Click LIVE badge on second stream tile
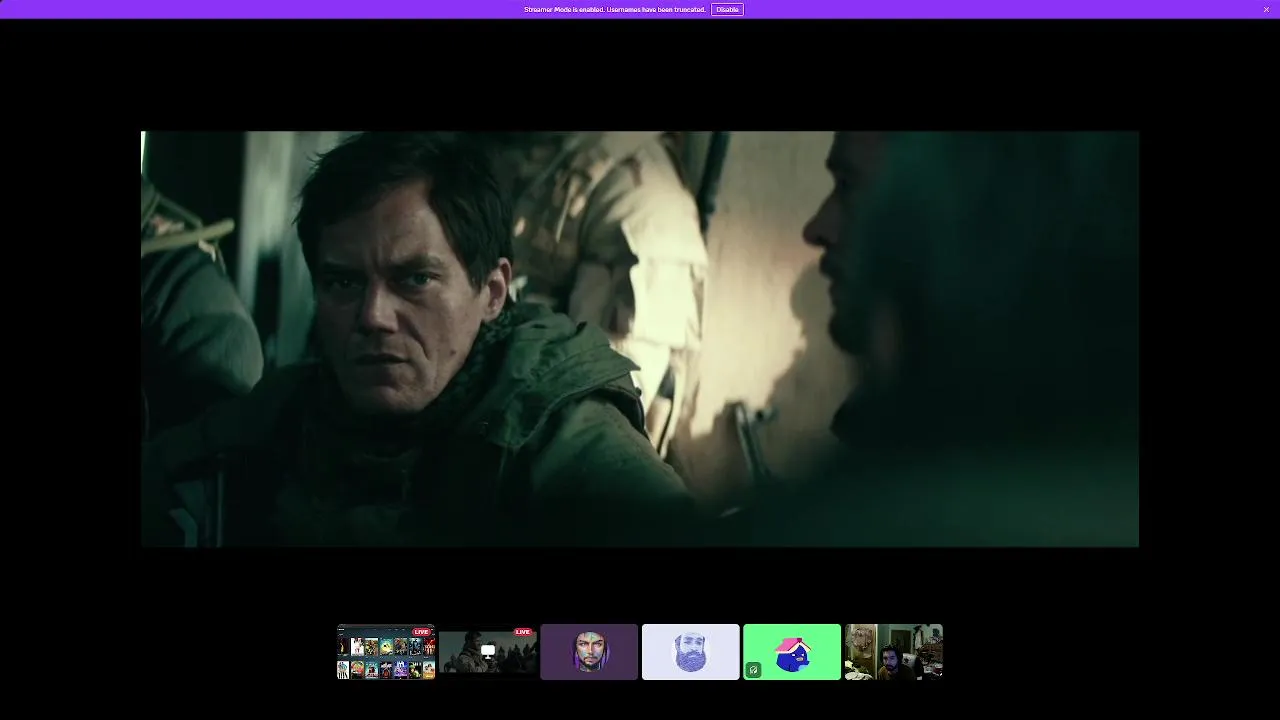 (x=523, y=632)
